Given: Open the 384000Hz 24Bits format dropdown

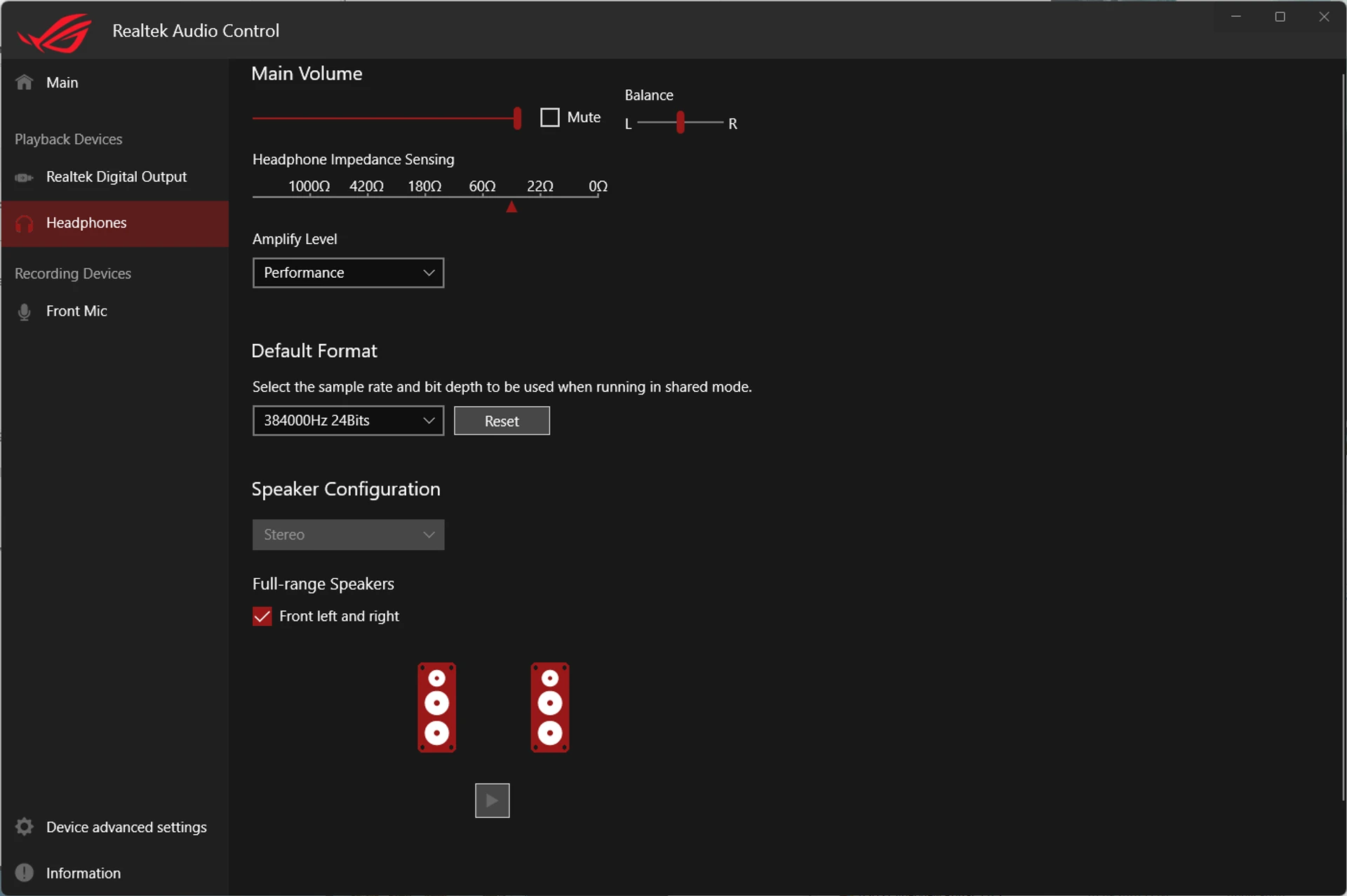Looking at the screenshot, I should pyautogui.click(x=348, y=420).
